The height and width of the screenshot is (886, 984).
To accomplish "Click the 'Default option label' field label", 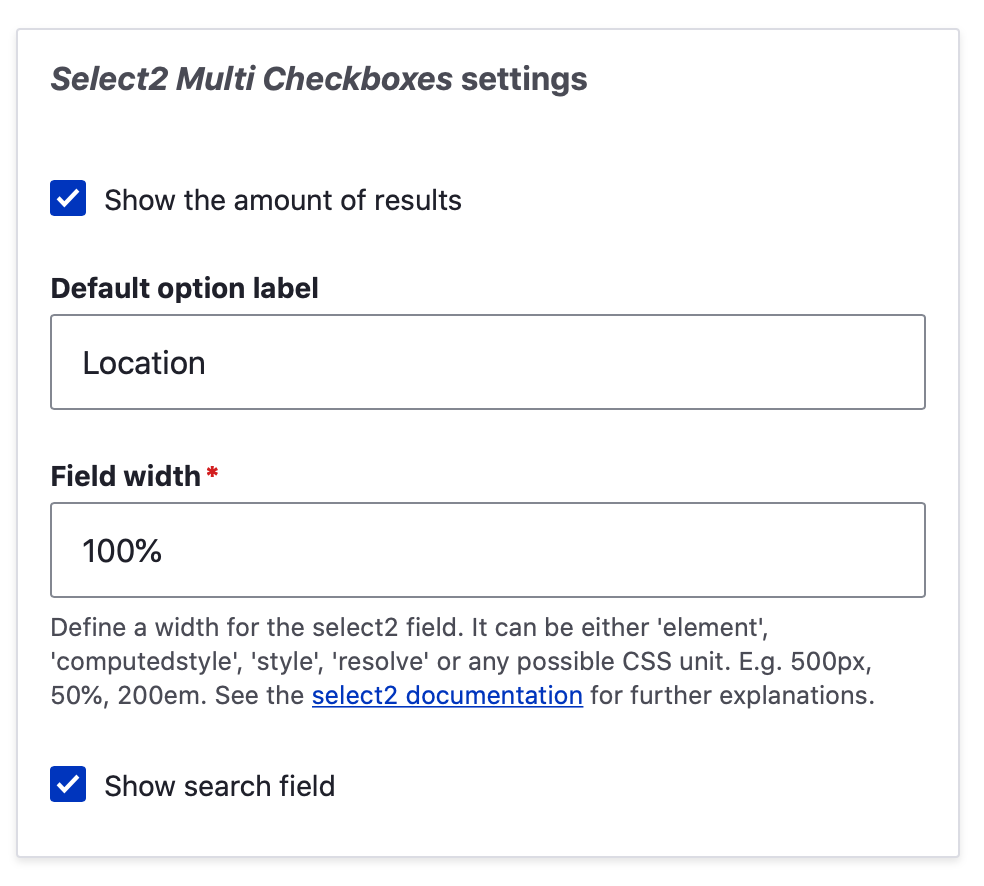I will point(184,289).
